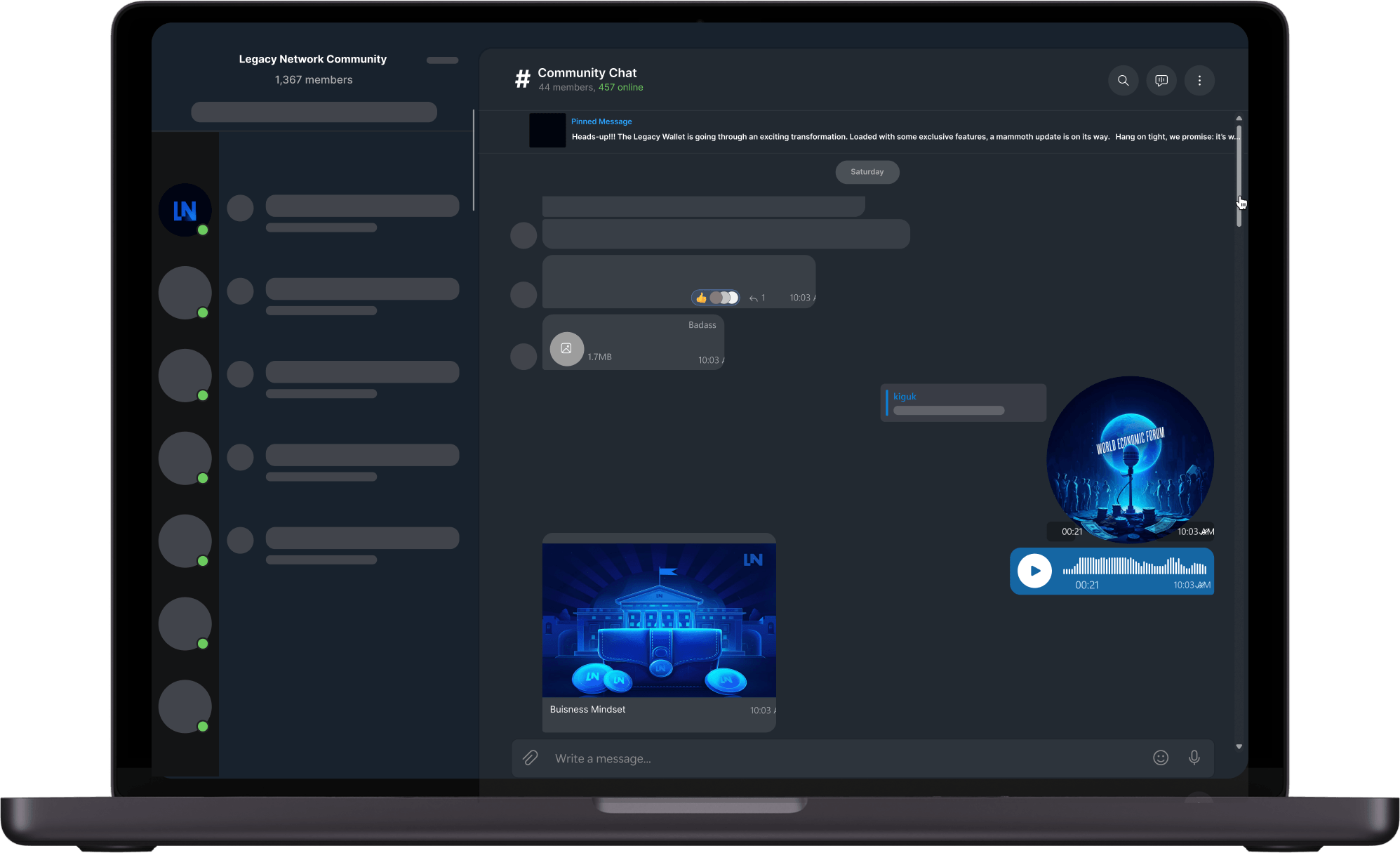Open the Buisness Mindset image

tap(659, 620)
